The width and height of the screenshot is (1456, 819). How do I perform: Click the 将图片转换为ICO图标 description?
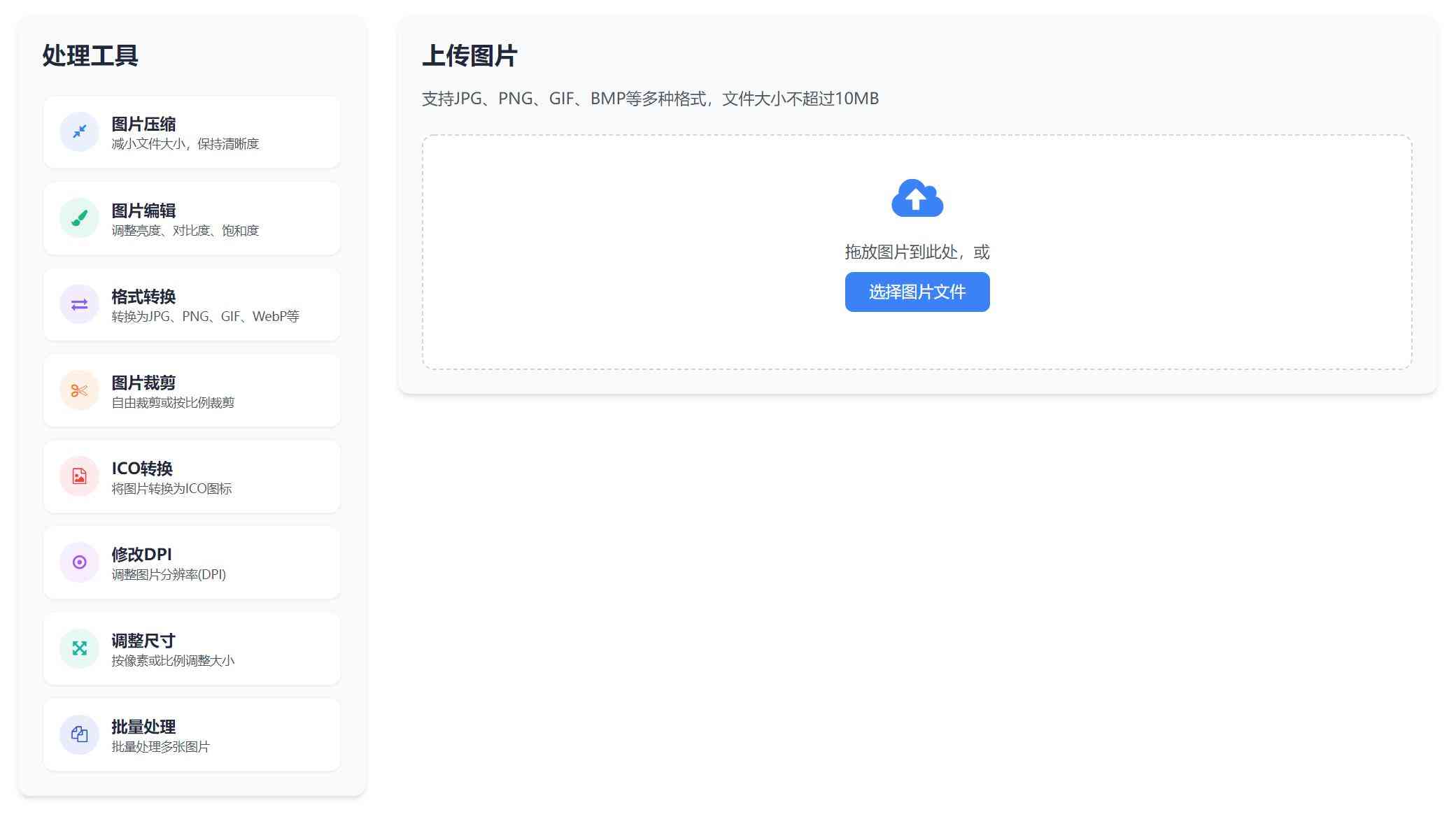pyautogui.click(x=171, y=489)
